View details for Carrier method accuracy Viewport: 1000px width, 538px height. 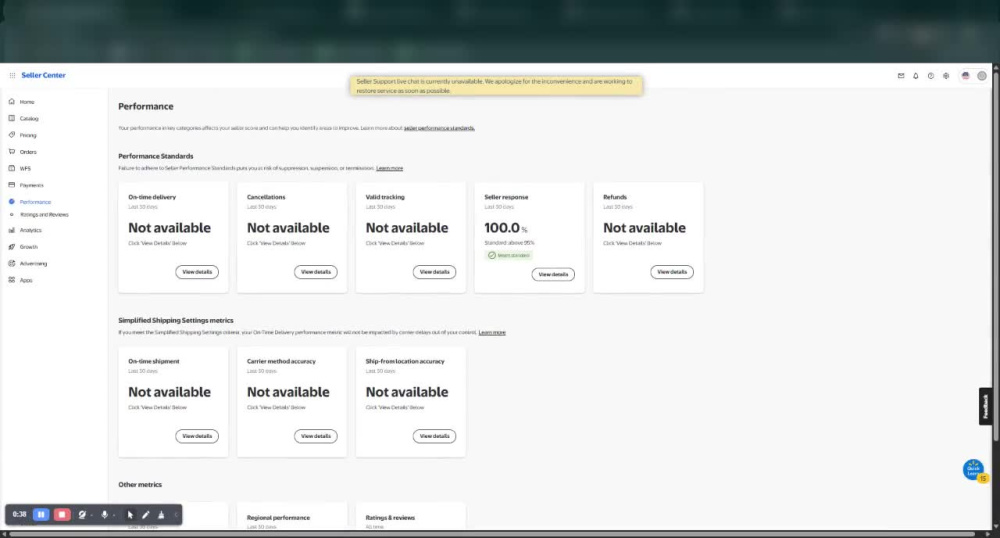coord(316,437)
